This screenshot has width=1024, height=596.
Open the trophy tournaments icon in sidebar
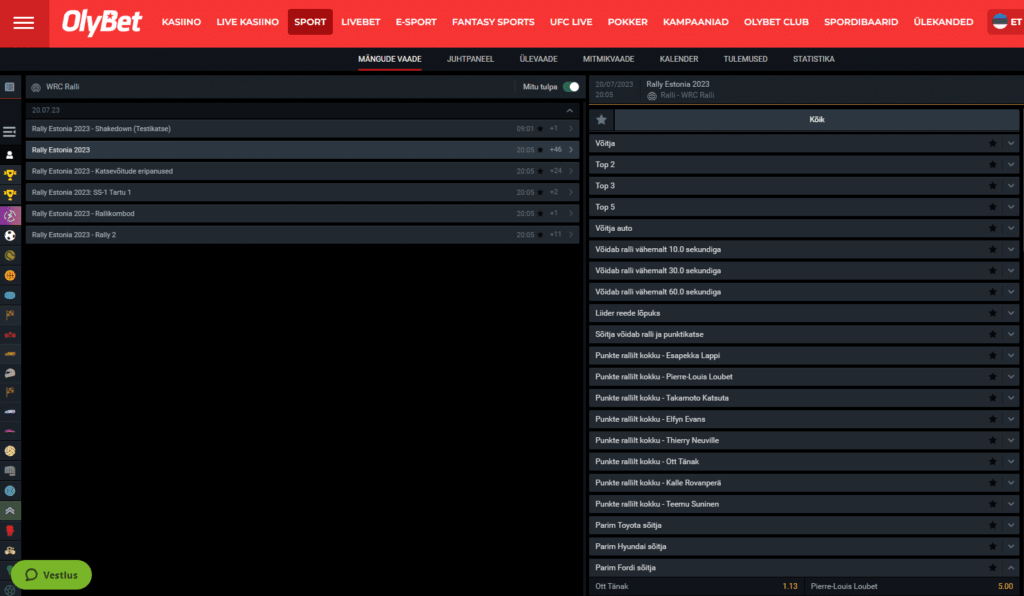point(10,173)
